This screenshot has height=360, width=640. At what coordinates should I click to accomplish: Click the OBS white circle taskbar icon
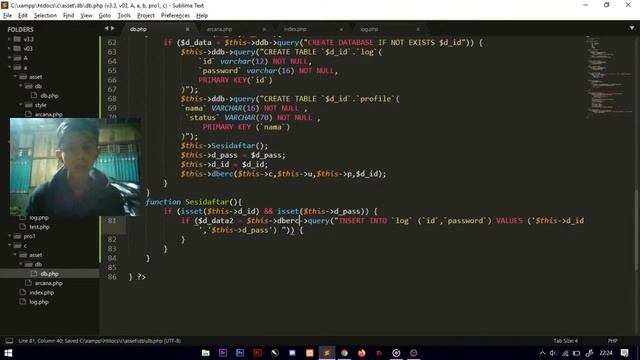[x=396, y=353]
